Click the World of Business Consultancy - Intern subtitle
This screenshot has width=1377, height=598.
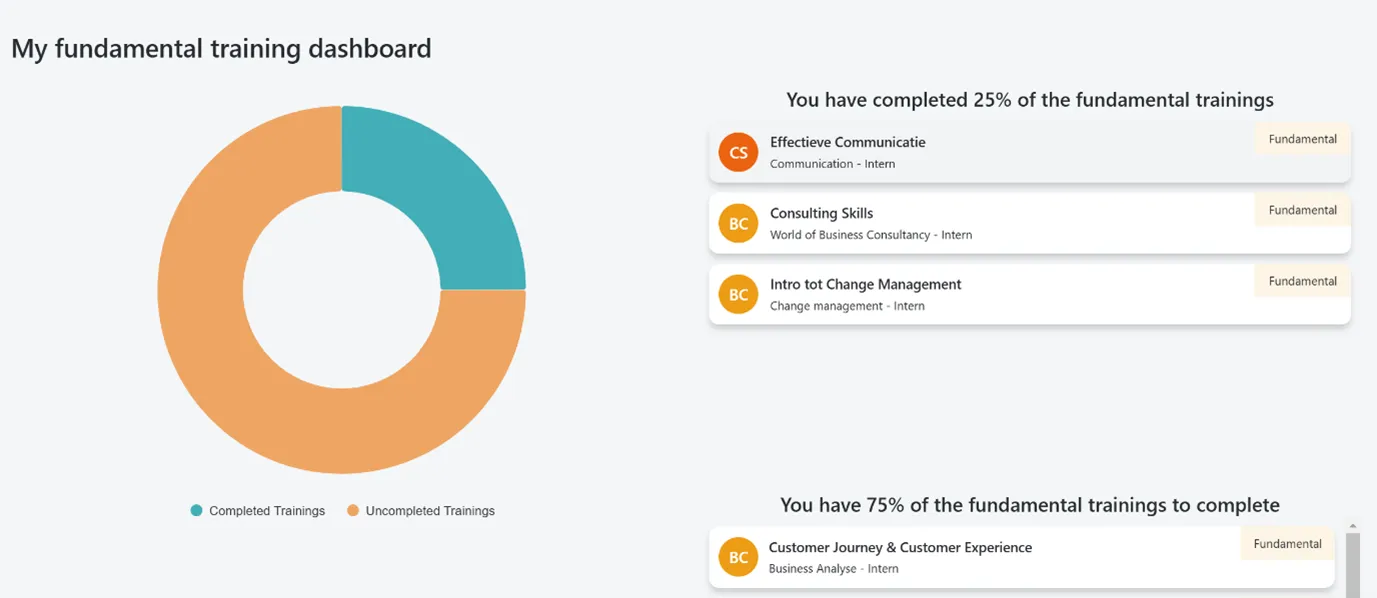coord(871,235)
